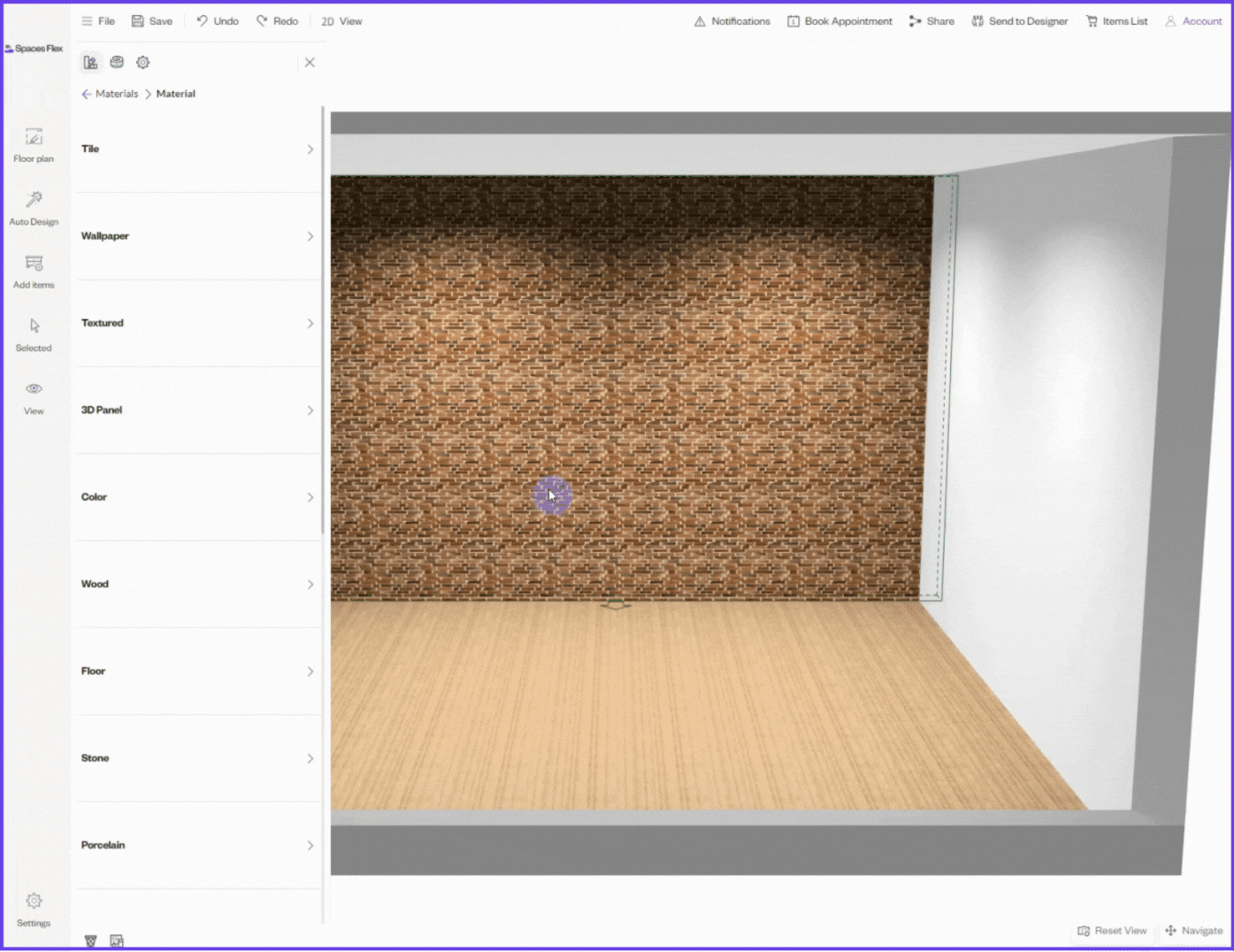Expand the Wallpaper material category
The height and width of the screenshot is (952, 1234).
tap(196, 236)
